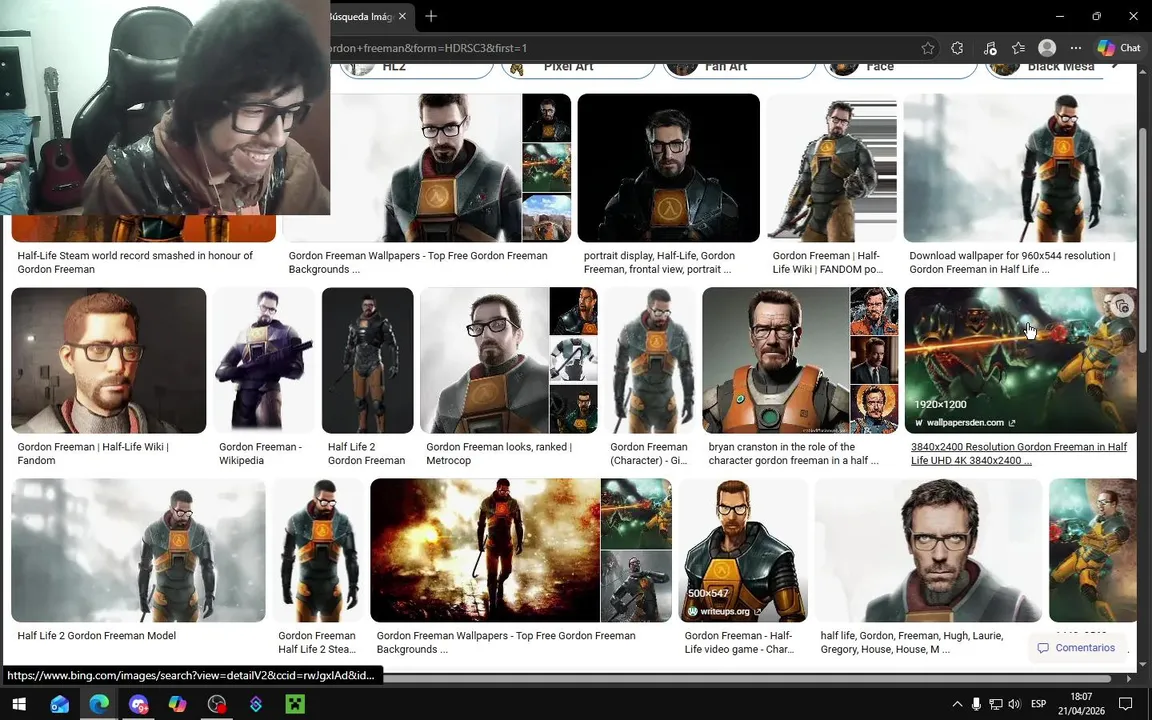Show hidden system tray icons
1152x720 pixels.
(957, 704)
